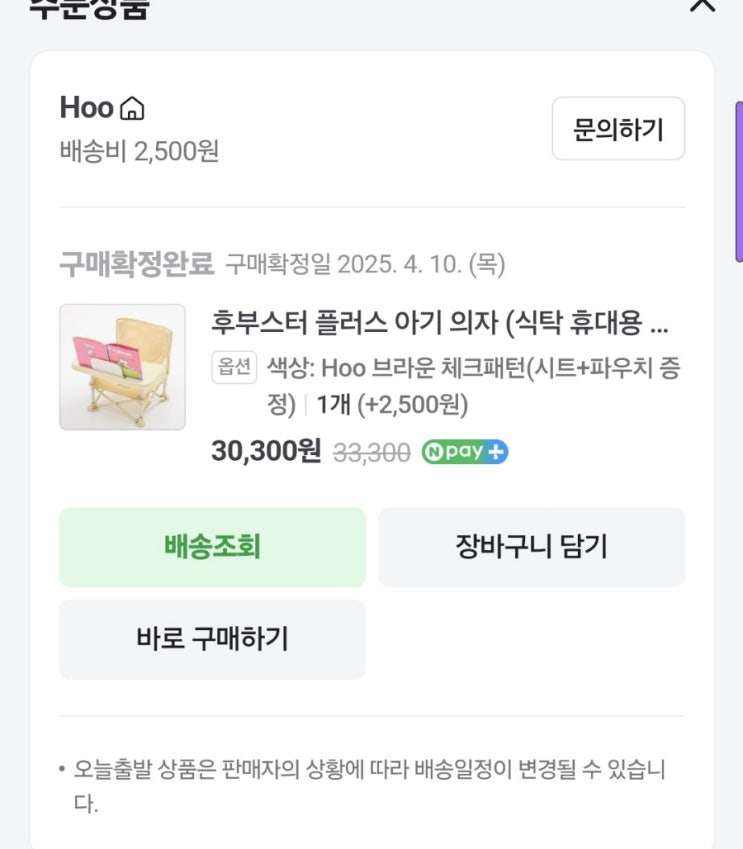The width and height of the screenshot is (743, 849).
Task: Close the 주문상품 panel with the X
Action: click(703, 4)
